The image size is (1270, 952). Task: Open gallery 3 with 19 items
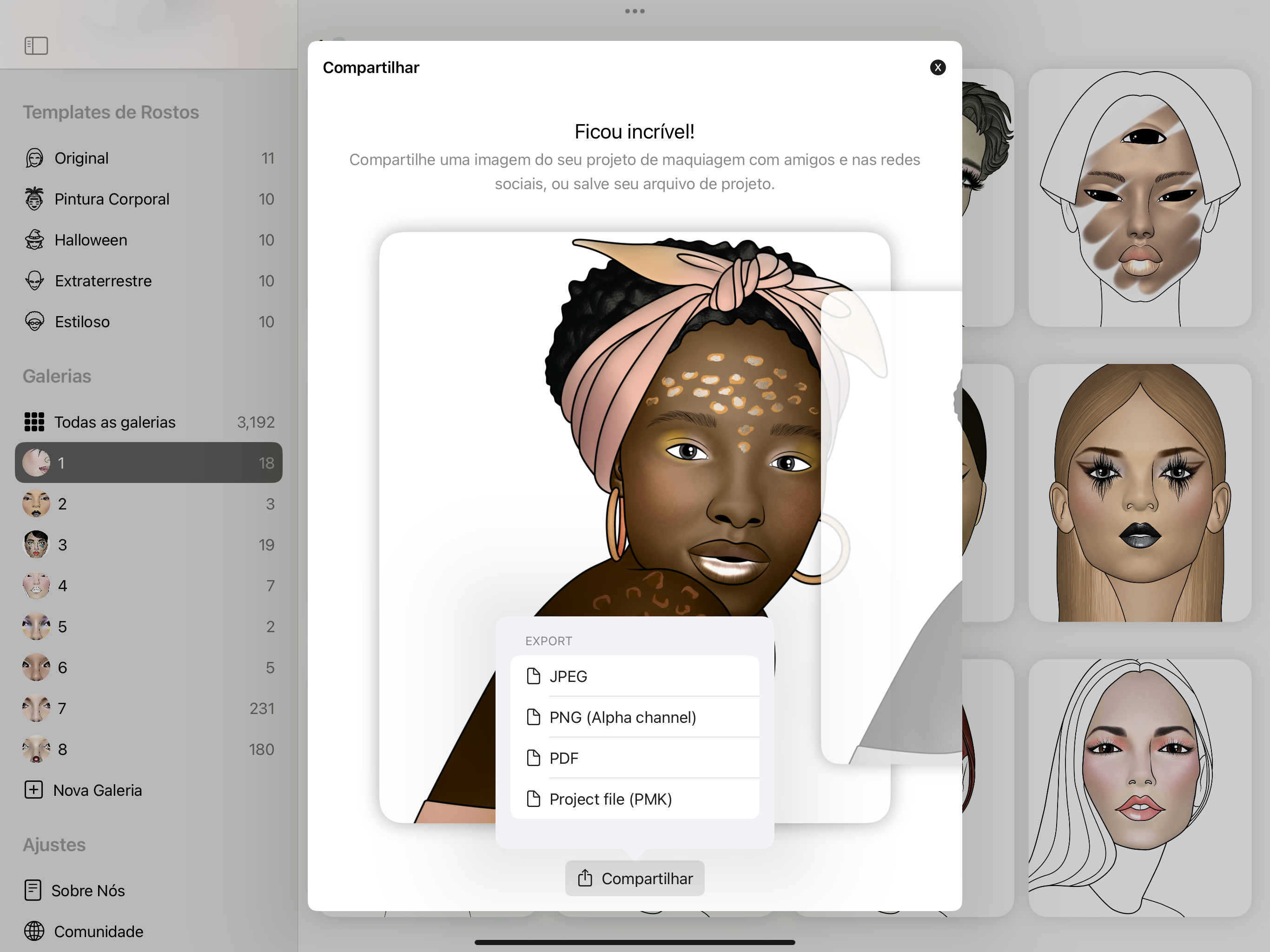(149, 544)
